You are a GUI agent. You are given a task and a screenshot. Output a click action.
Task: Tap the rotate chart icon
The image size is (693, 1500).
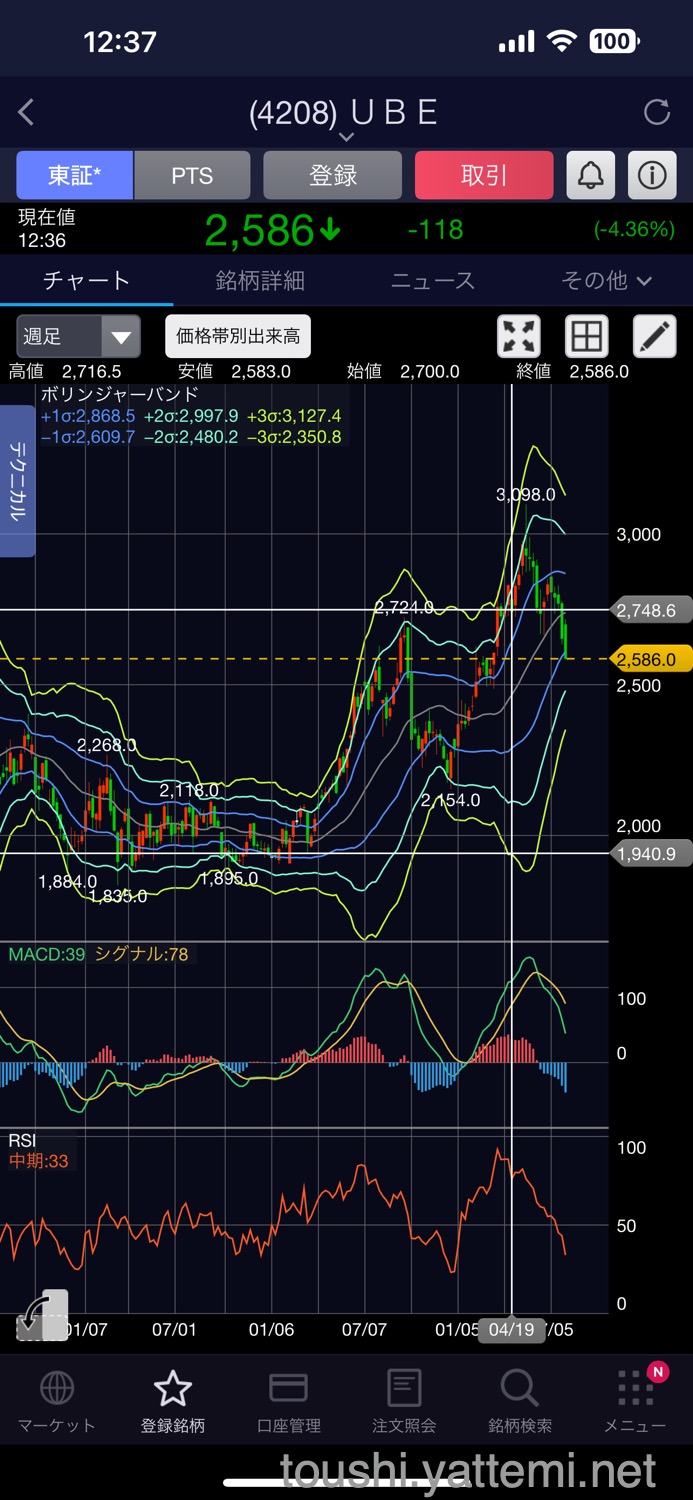[x=42, y=1314]
